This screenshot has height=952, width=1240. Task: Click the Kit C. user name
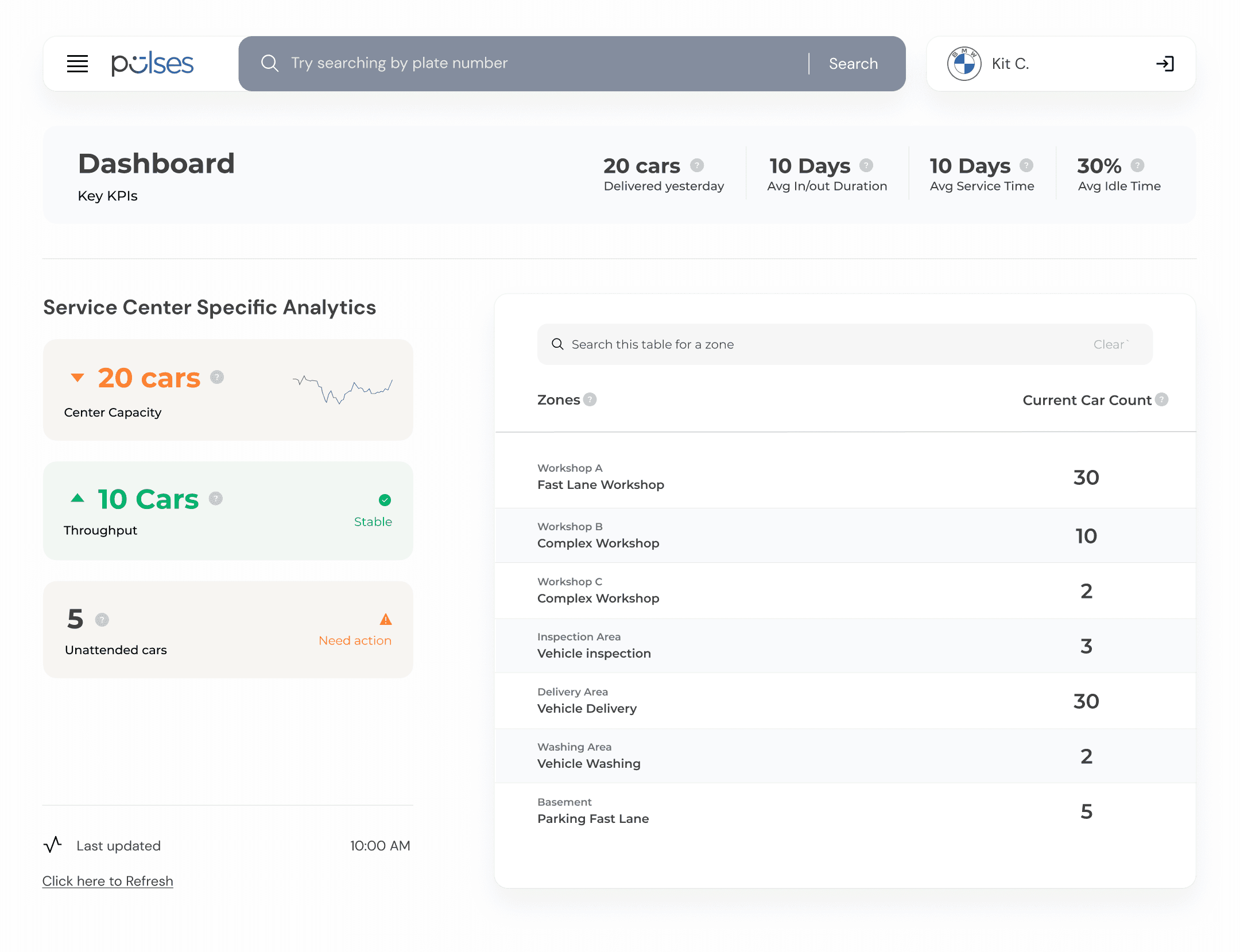(1010, 64)
